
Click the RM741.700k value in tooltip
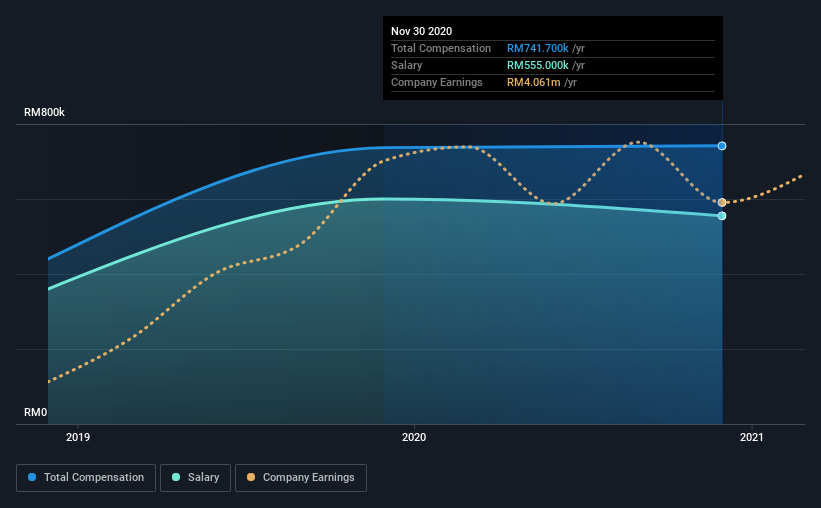coord(538,48)
